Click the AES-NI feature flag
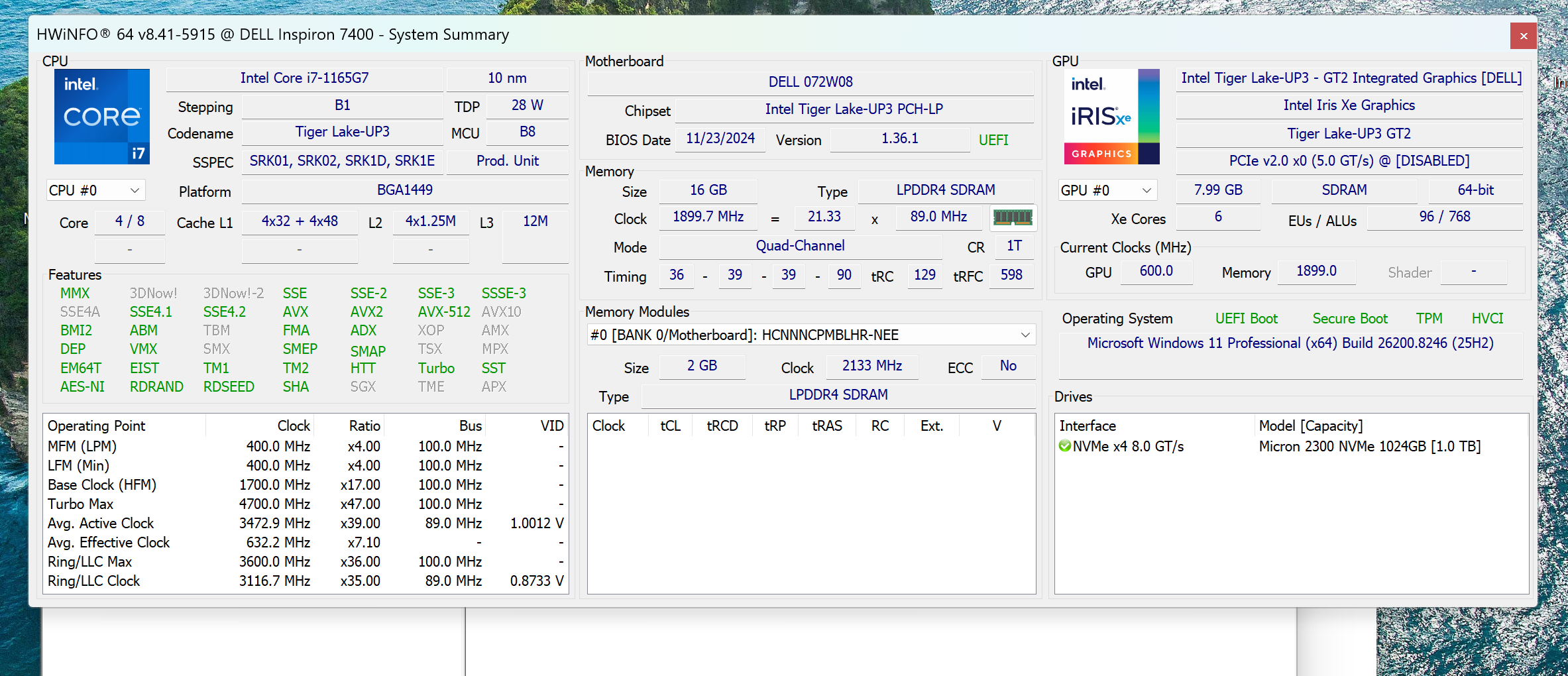 pos(82,386)
